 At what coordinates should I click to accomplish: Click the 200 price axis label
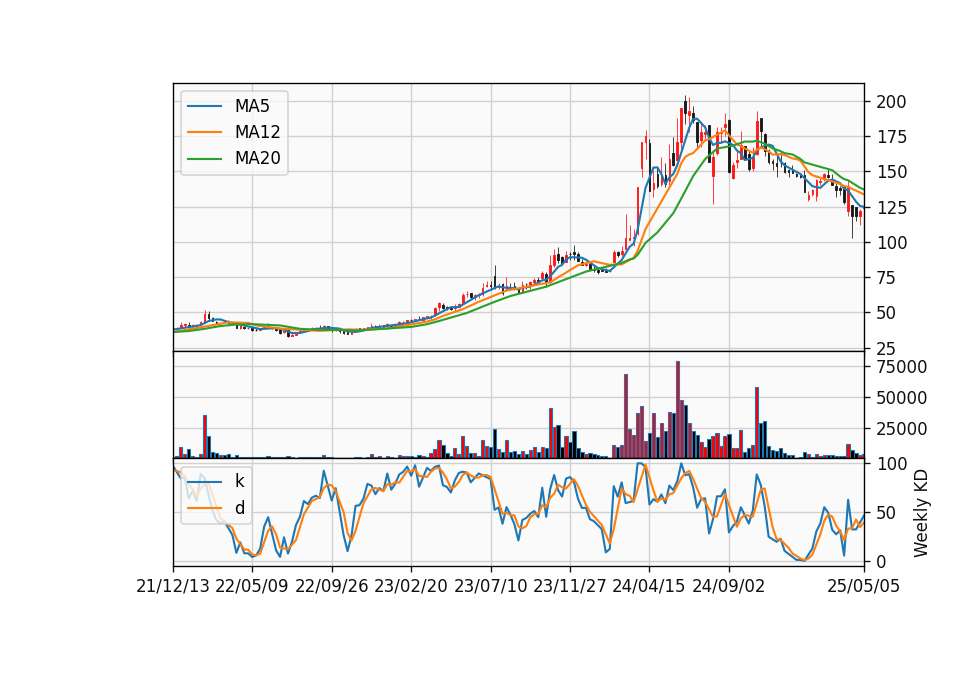click(x=891, y=102)
